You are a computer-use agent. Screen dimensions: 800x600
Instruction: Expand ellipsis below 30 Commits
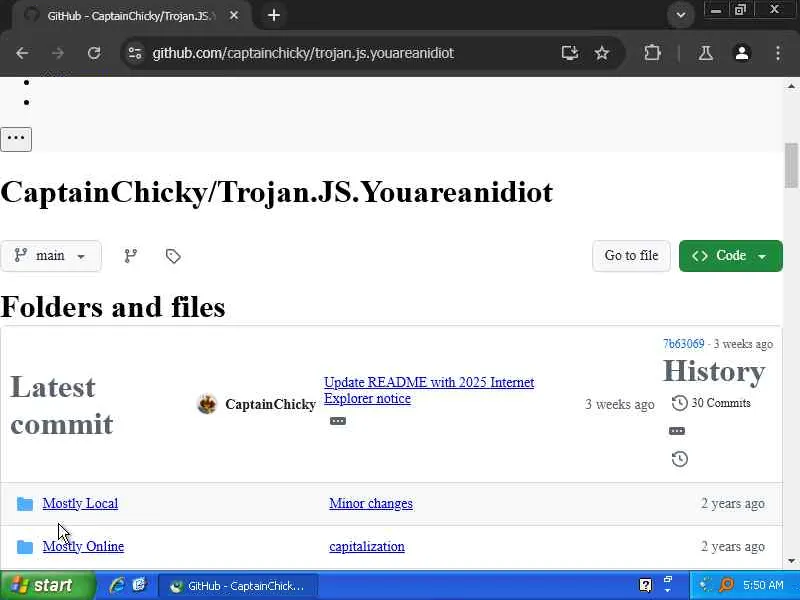pos(677,431)
